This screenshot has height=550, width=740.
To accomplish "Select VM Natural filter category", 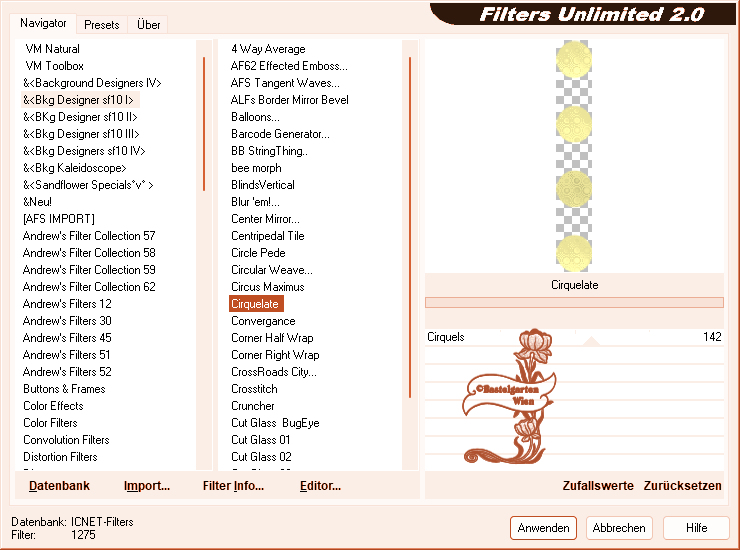I will (52, 49).
